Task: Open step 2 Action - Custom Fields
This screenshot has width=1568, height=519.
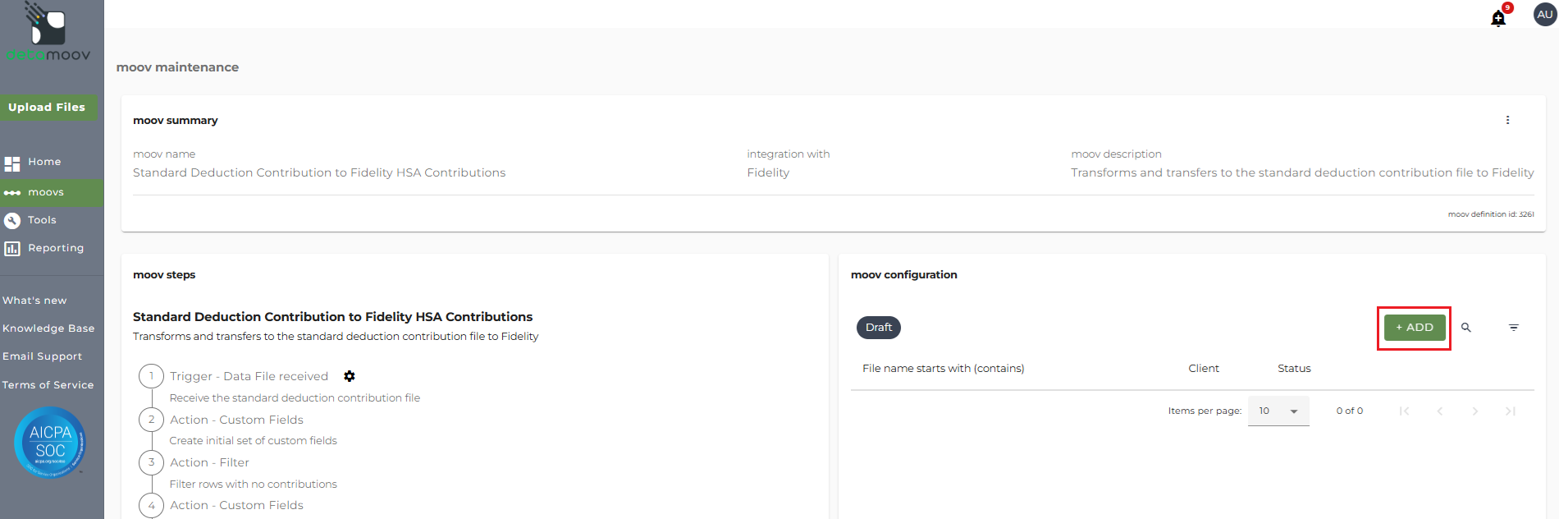Action: click(x=236, y=420)
